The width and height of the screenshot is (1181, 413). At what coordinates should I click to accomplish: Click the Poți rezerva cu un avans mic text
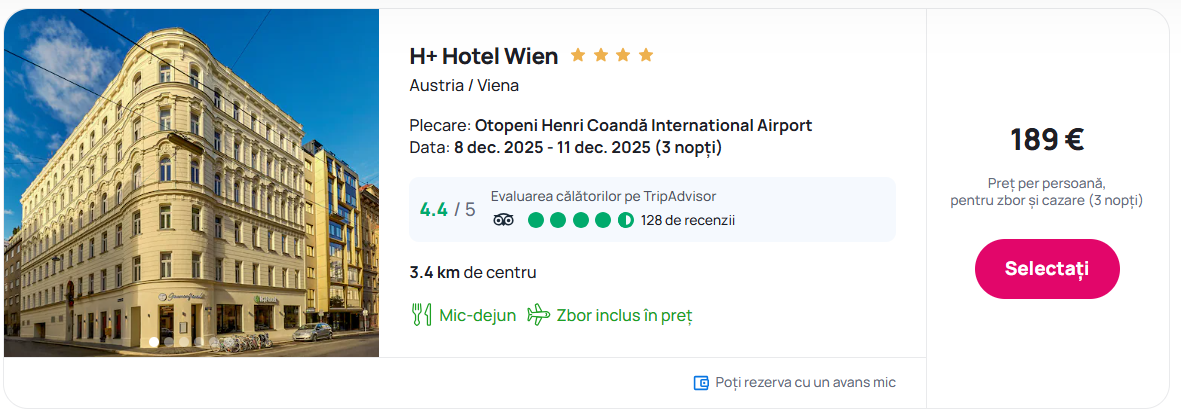click(805, 383)
